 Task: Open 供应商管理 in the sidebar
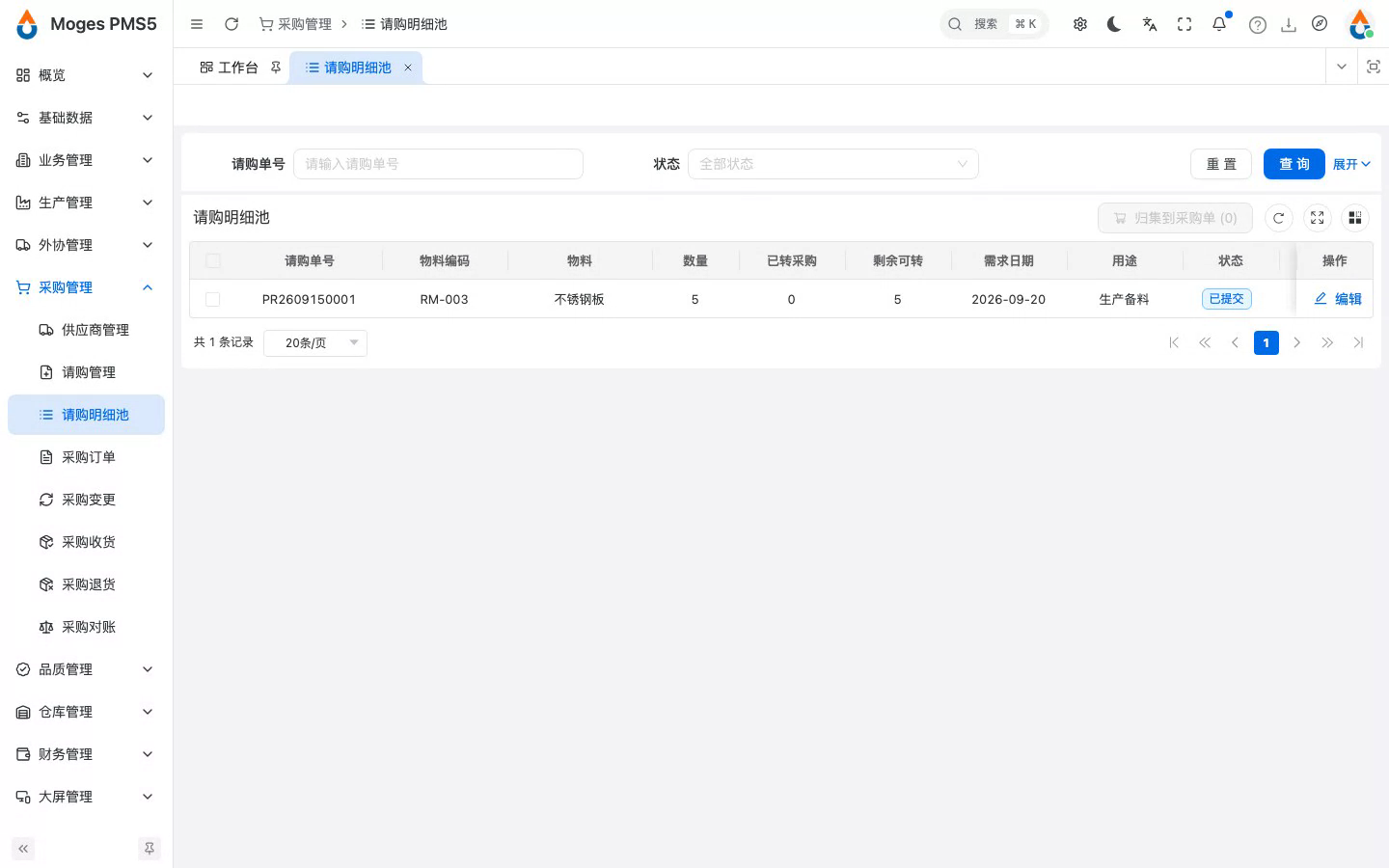tap(86, 330)
